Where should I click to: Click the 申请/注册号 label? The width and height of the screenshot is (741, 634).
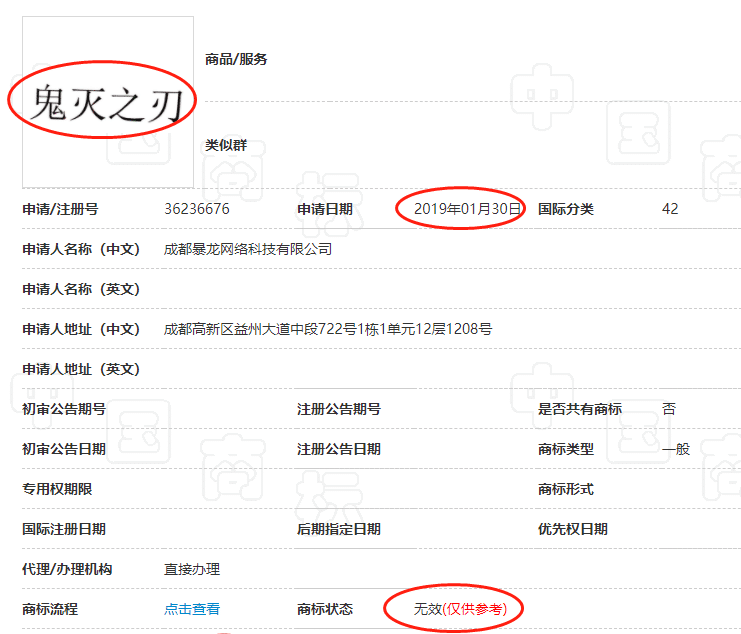point(60,209)
